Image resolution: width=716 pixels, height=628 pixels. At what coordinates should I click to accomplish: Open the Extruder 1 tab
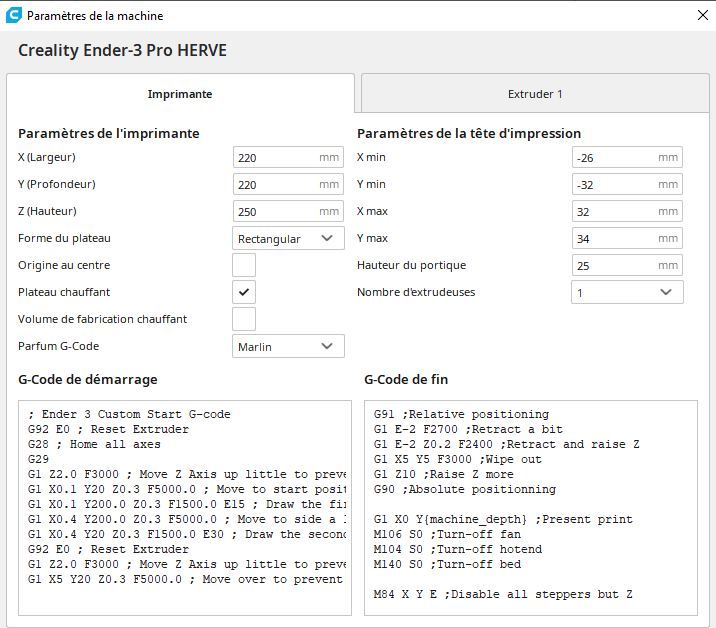tap(535, 94)
